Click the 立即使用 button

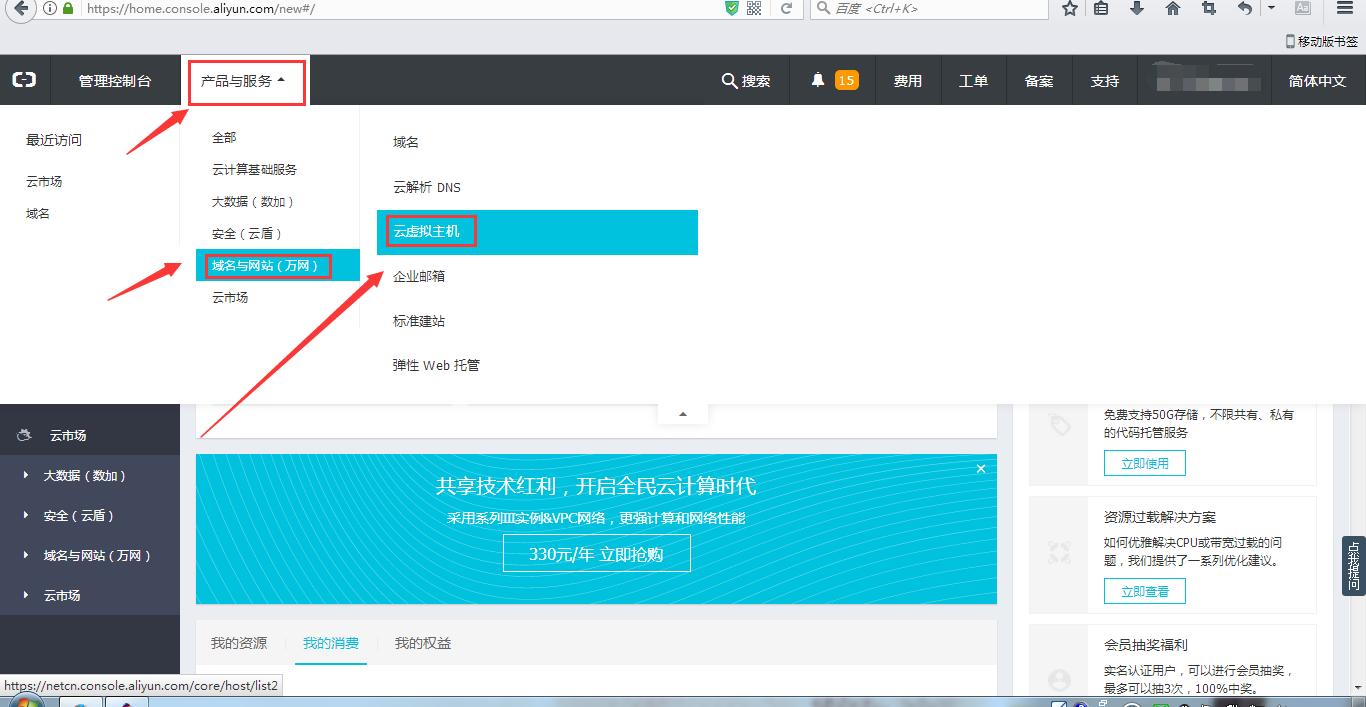(1144, 463)
